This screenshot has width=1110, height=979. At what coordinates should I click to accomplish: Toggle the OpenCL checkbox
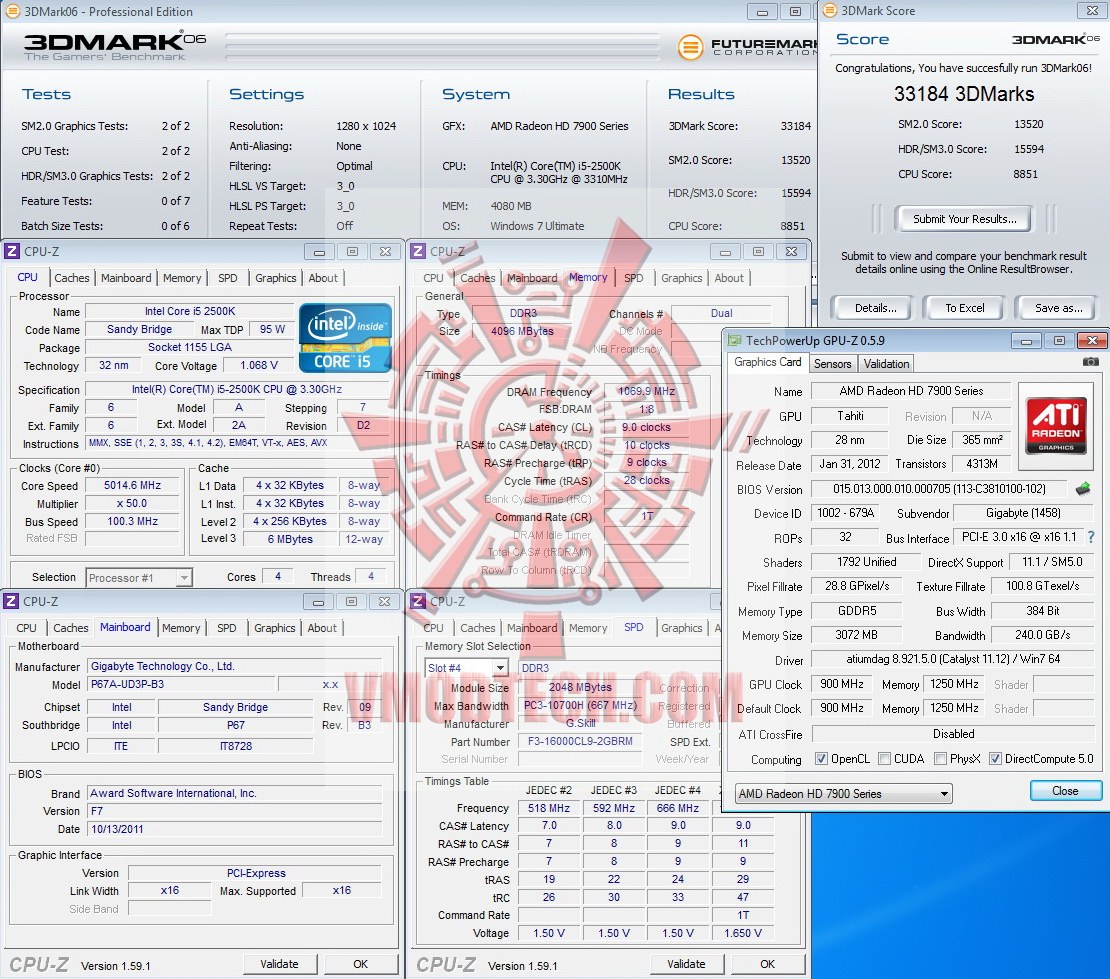[821, 759]
